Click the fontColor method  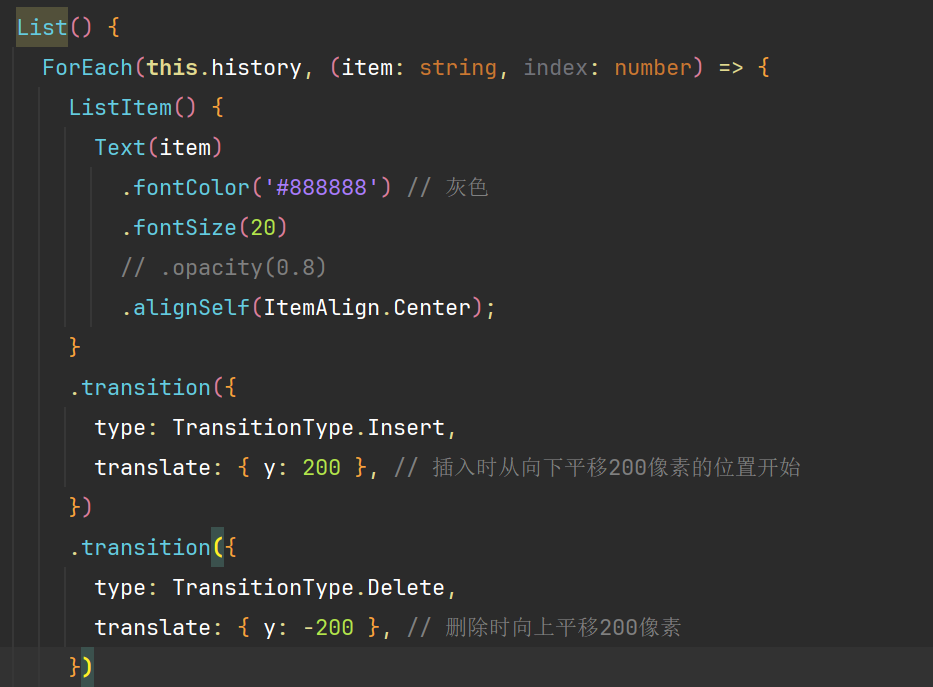tap(191, 188)
